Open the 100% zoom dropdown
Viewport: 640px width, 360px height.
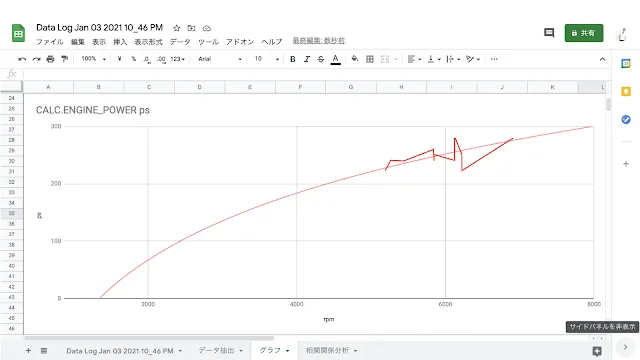click(93, 59)
